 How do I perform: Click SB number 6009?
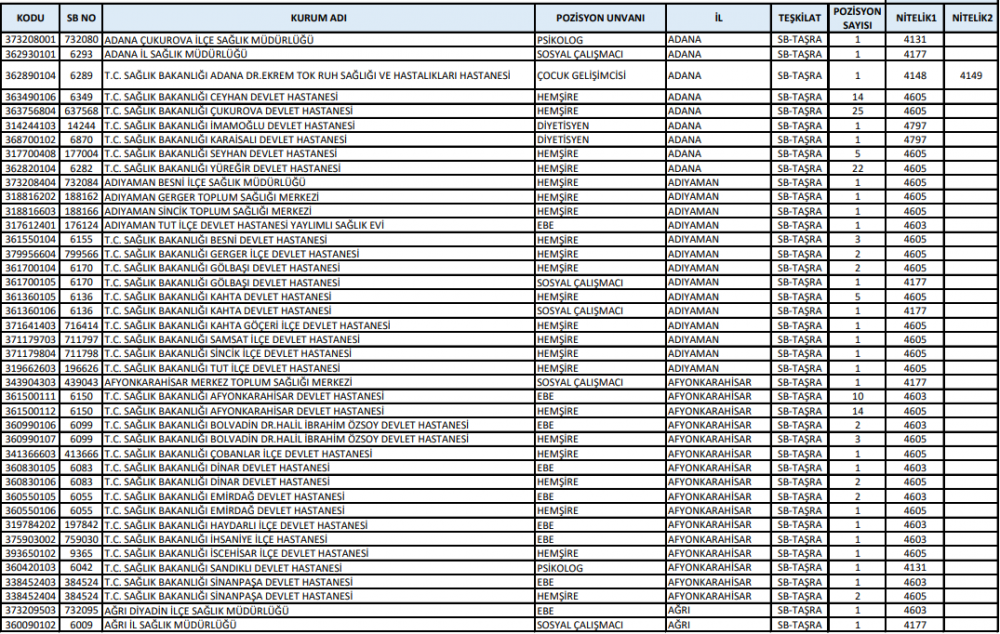[x=81, y=625]
